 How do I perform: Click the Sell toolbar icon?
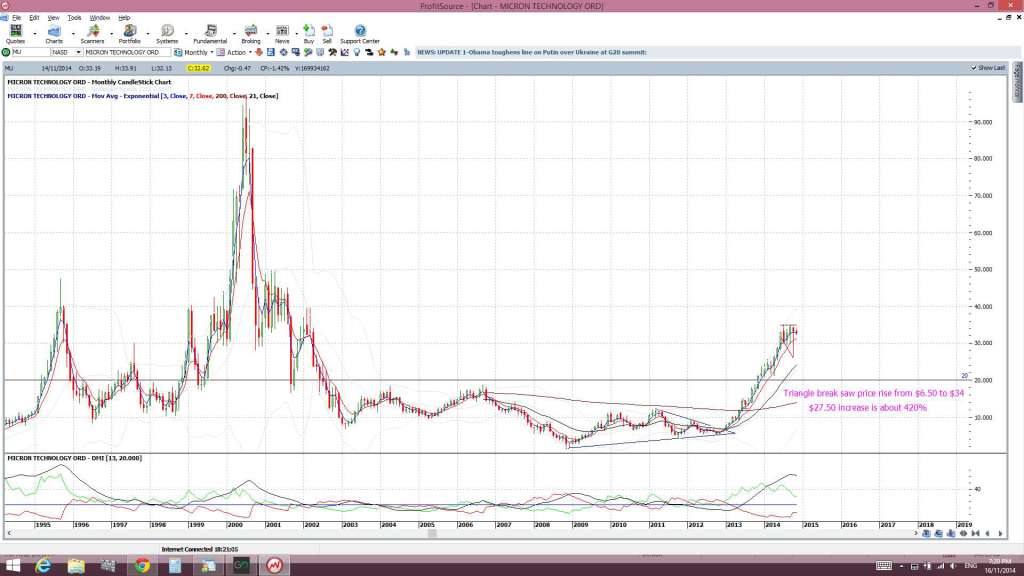tap(327, 33)
